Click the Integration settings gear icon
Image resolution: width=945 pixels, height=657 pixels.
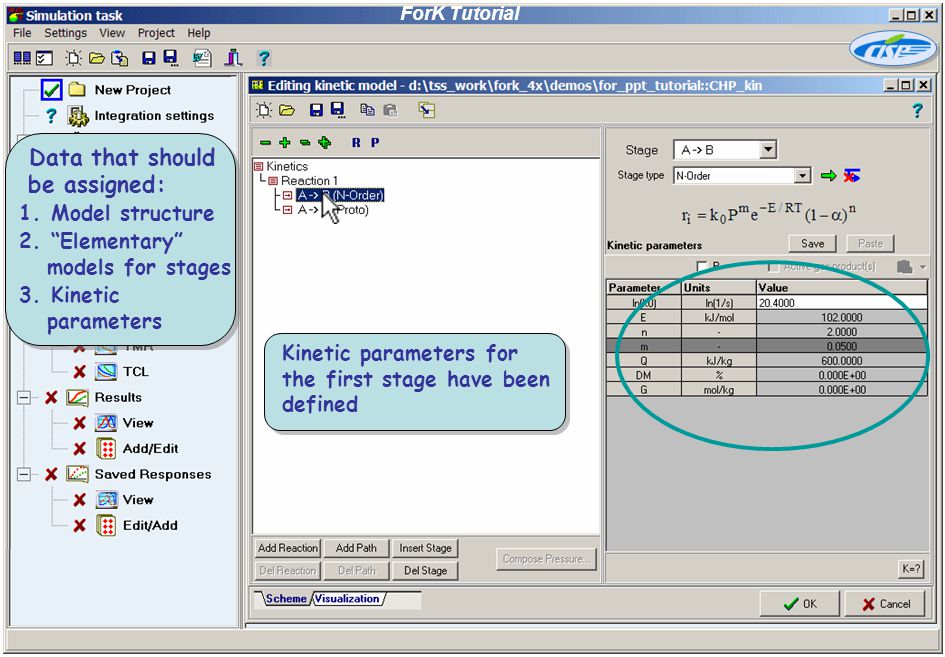pyautogui.click(x=78, y=116)
